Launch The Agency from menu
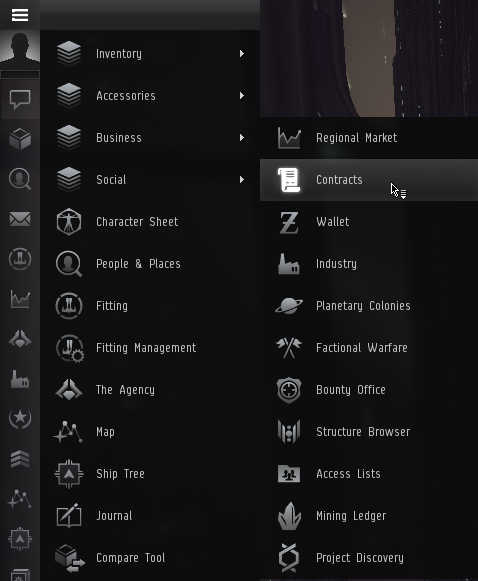478x581 pixels. coord(150,390)
